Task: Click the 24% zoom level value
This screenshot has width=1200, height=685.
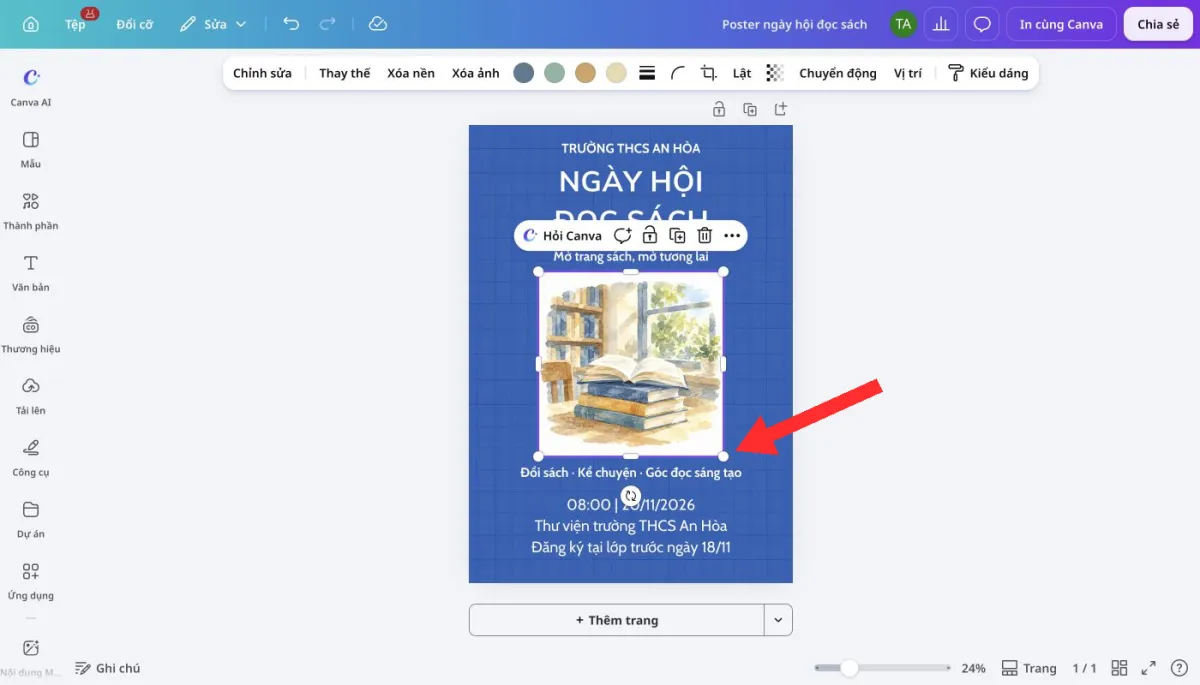Action: pos(974,668)
